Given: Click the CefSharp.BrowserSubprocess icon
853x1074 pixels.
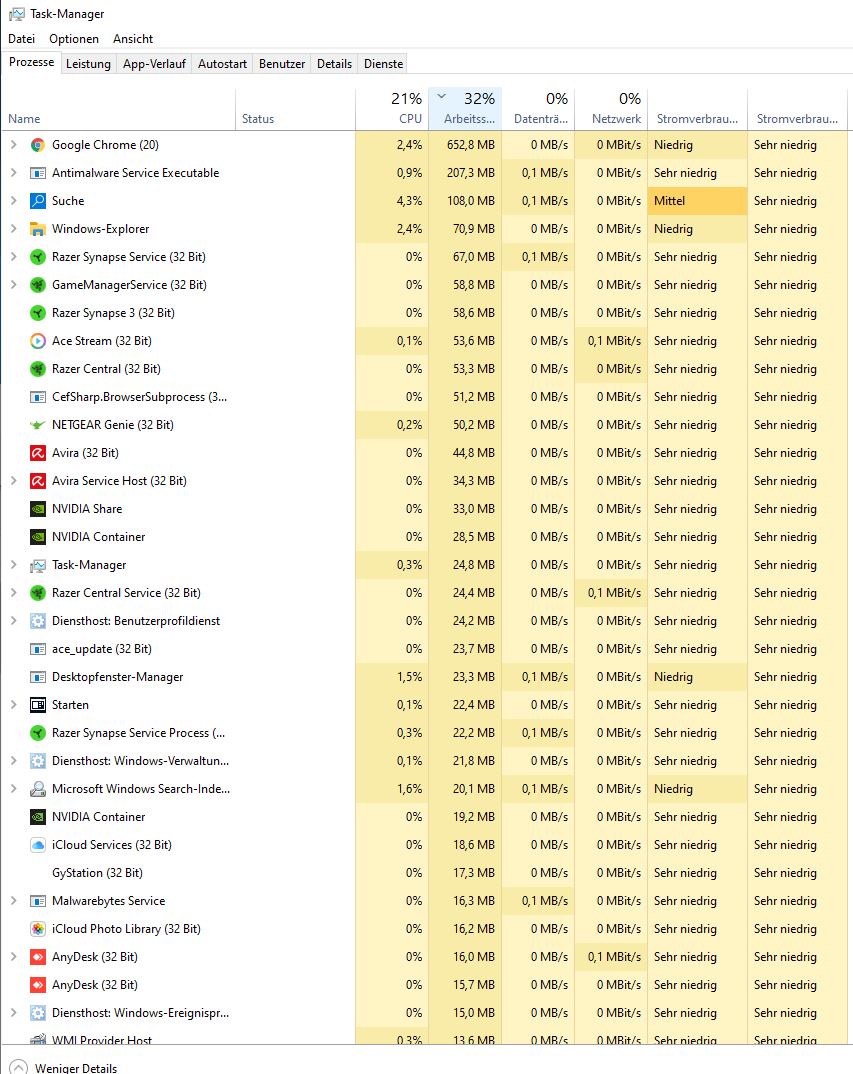Looking at the screenshot, I should coord(38,397).
